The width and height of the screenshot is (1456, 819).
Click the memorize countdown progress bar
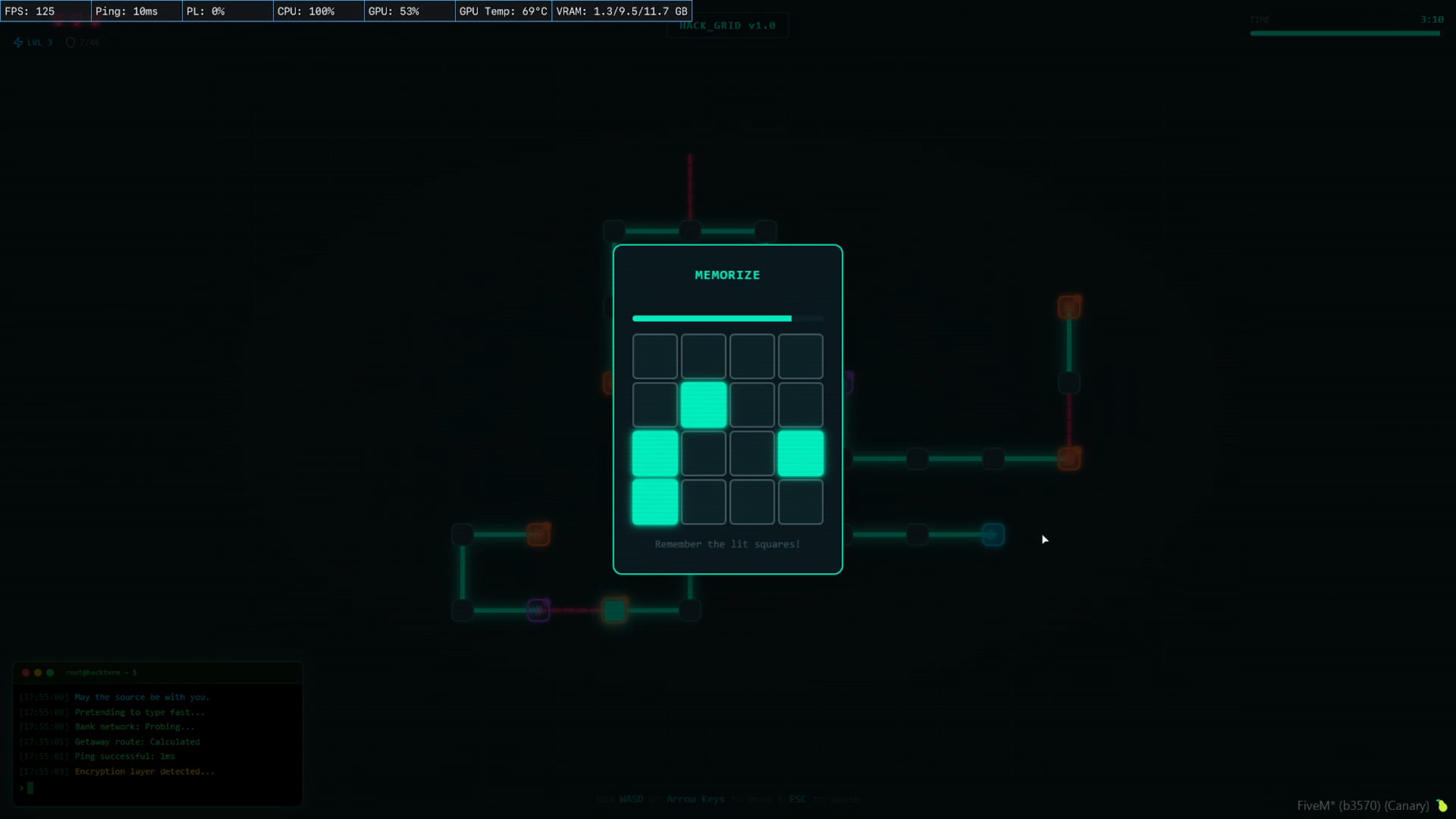click(727, 318)
